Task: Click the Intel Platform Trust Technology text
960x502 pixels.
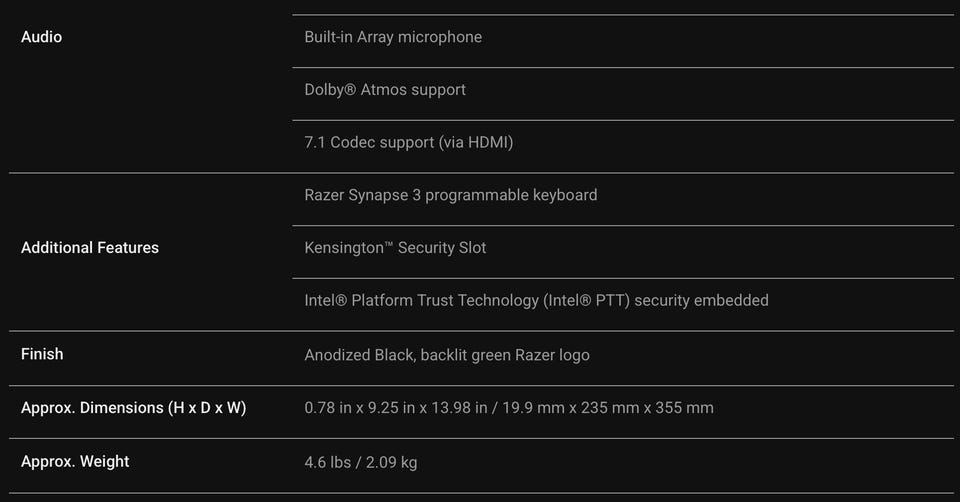Action: click(421, 300)
